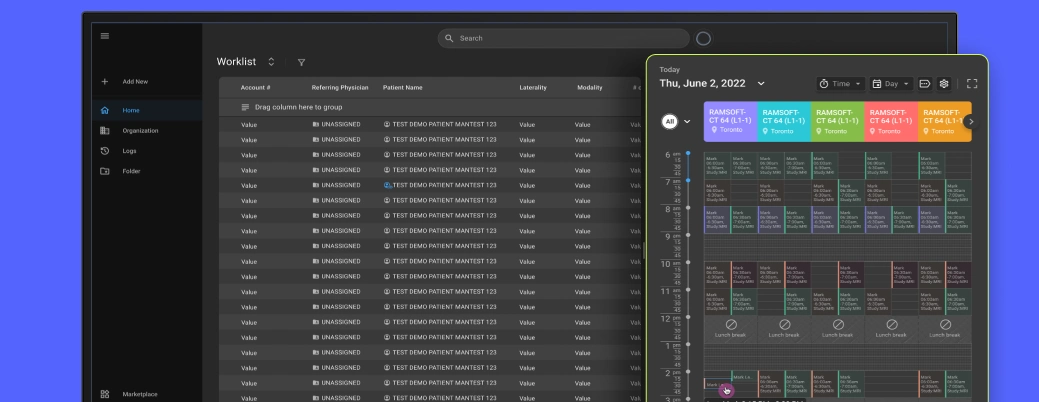Expand the Worklist selector arrows

pos(271,62)
